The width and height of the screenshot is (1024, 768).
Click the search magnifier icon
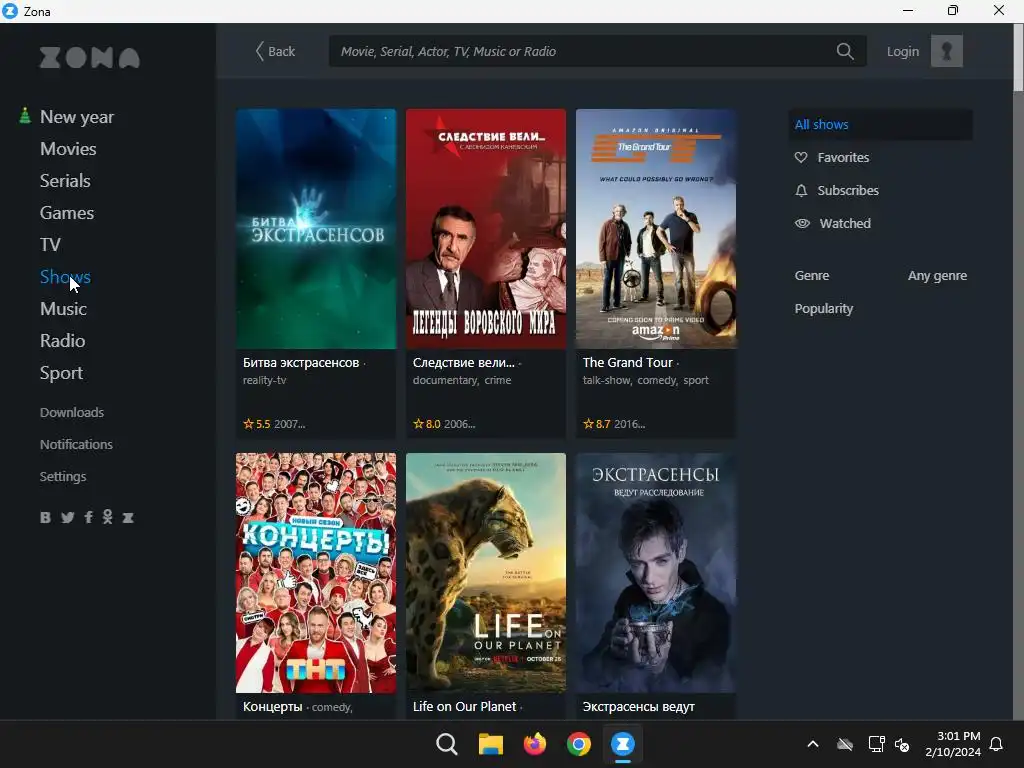click(x=845, y=51)
